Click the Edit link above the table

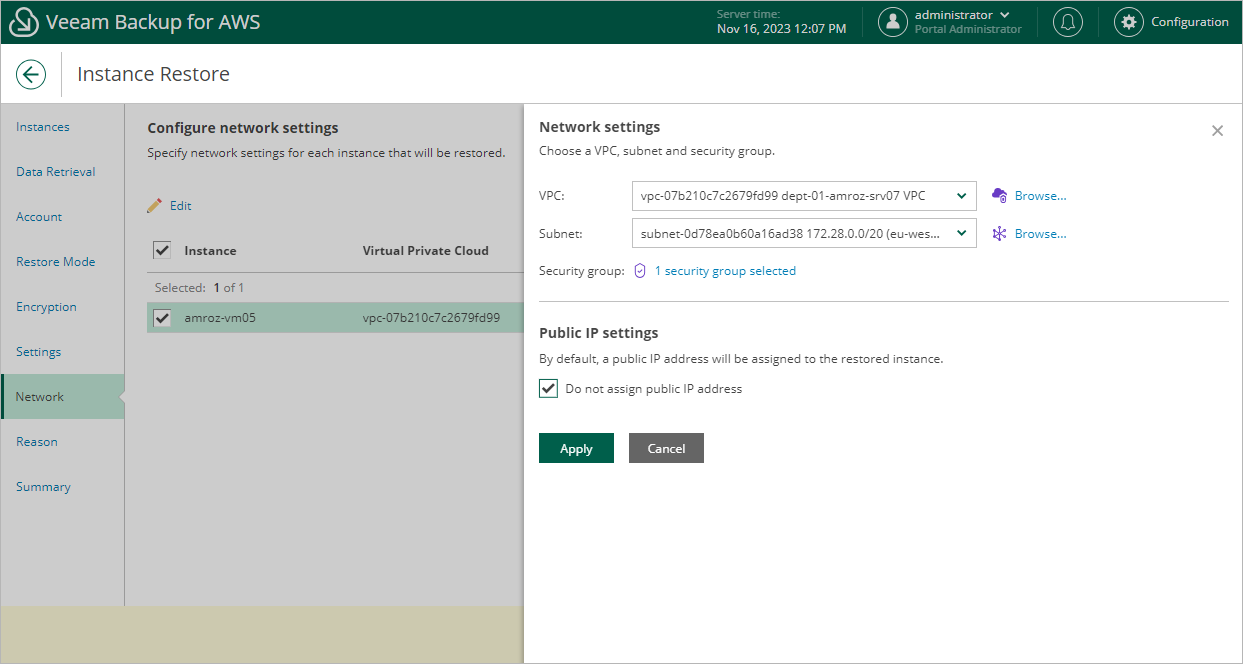click(x=180, y=206)
